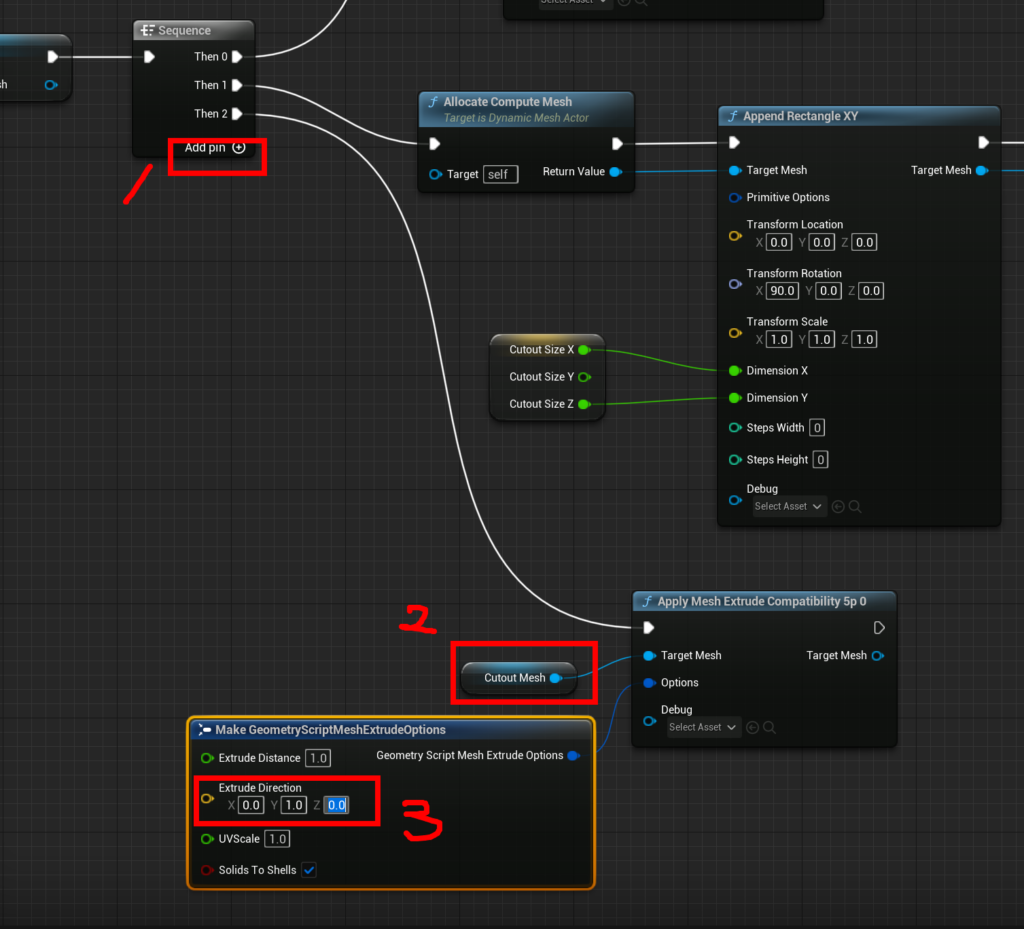The image size is (1024, 929).
Task: Click the Cutout Size Y output pin
Action: 584,377
